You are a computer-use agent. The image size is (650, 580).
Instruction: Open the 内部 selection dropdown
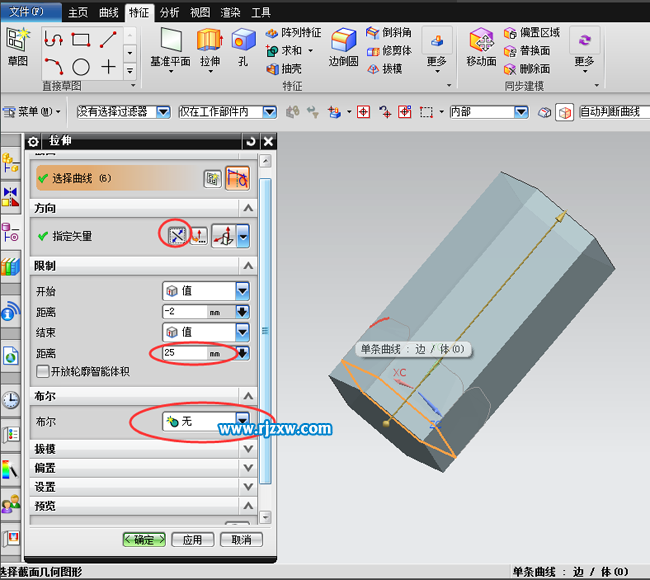[x=521, y=112]
